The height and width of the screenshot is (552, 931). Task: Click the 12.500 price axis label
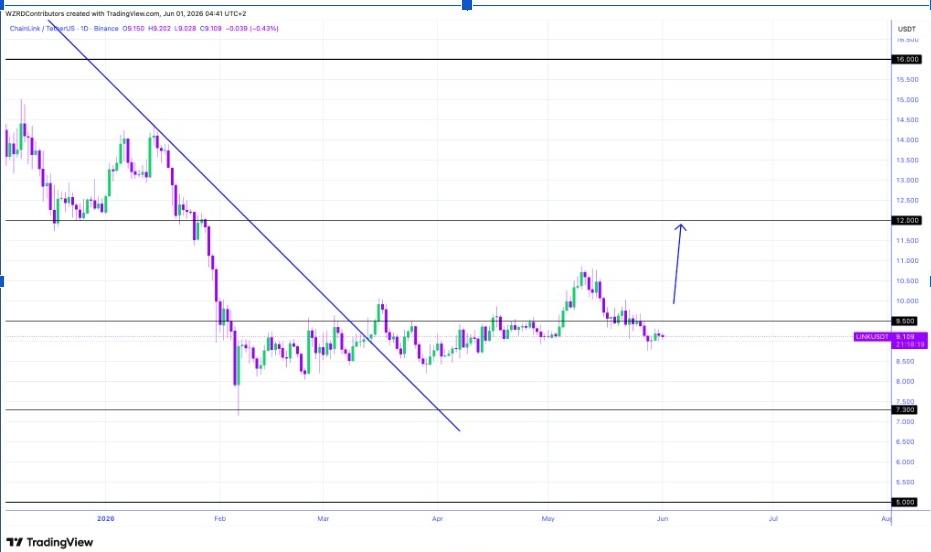click(907, 201)
